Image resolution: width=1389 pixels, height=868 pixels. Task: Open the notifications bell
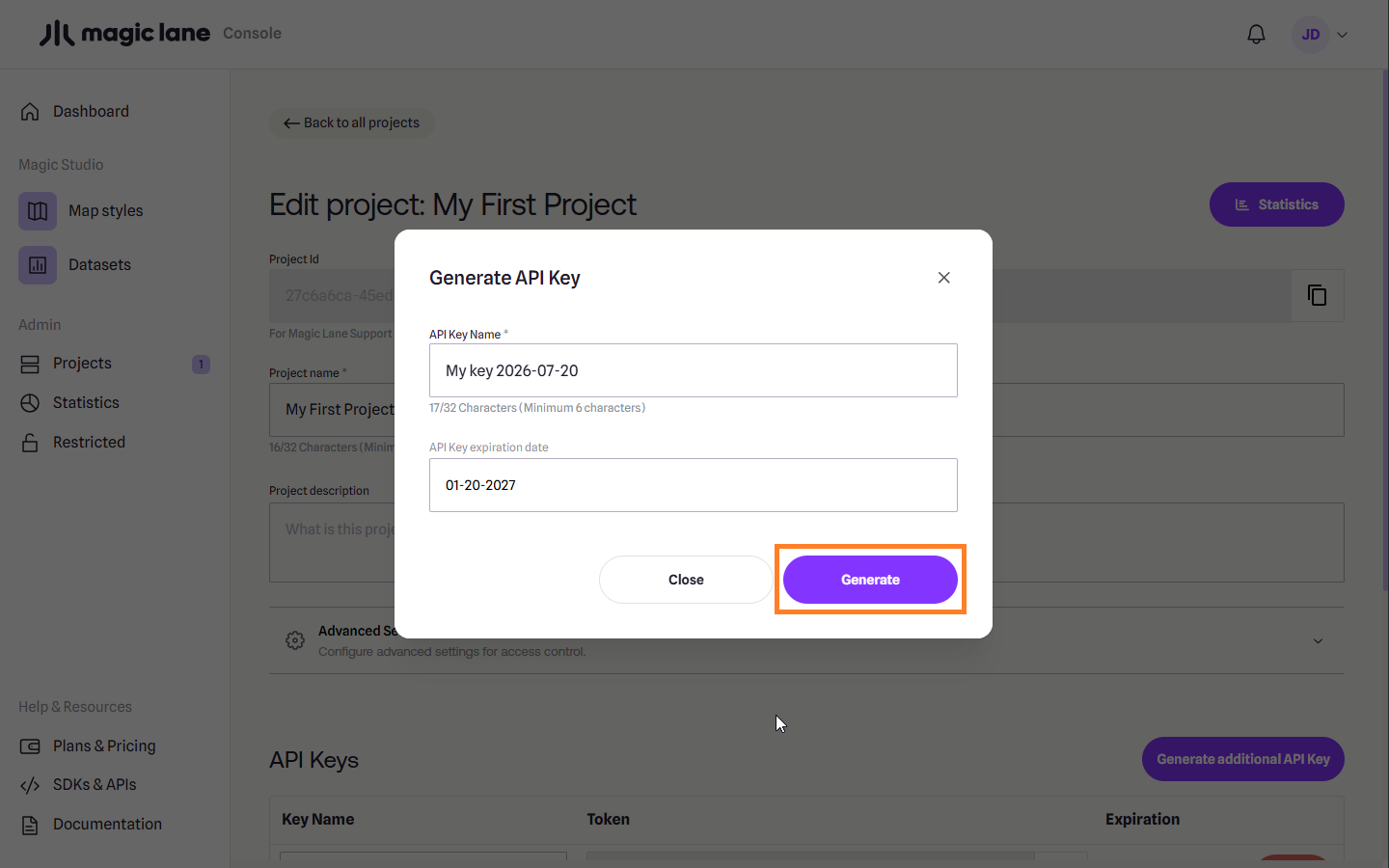(1256, 35)
